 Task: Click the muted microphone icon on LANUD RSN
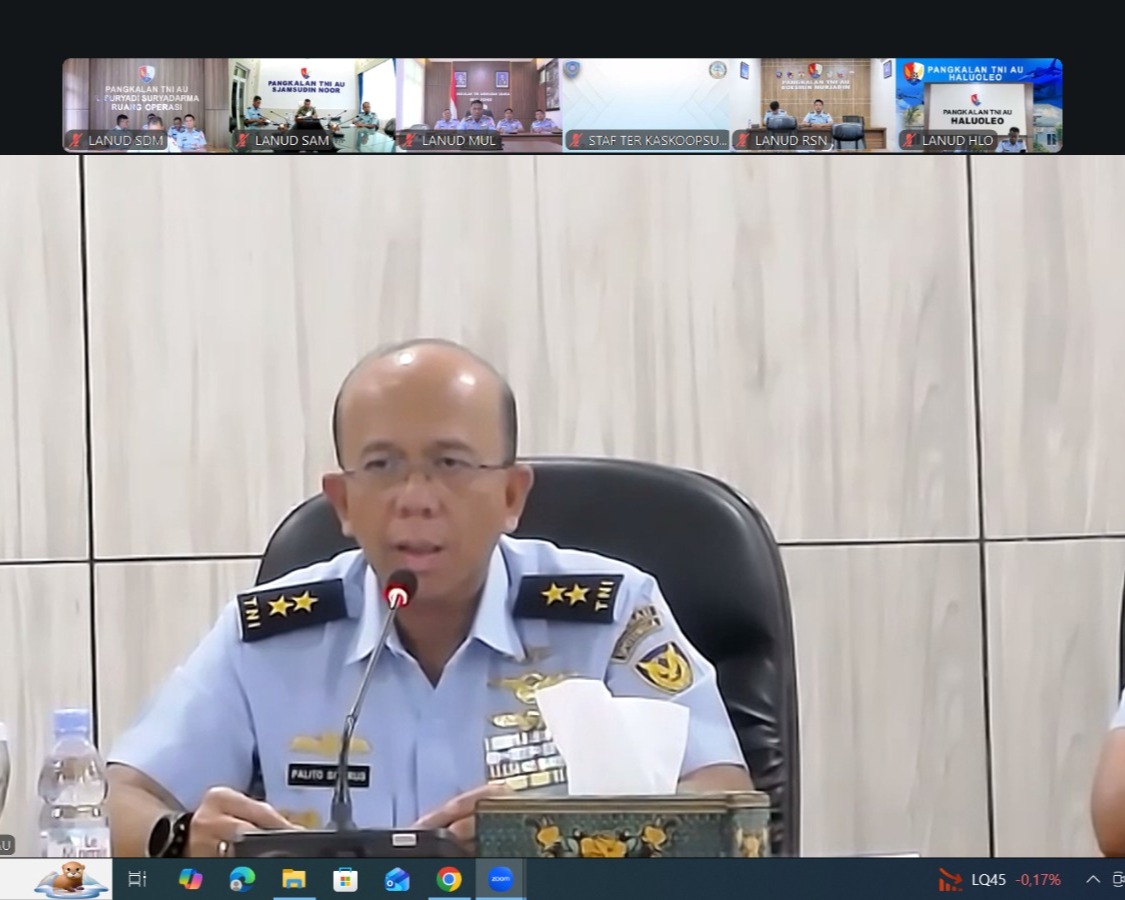pyautogui.click(x=742, y=141)
